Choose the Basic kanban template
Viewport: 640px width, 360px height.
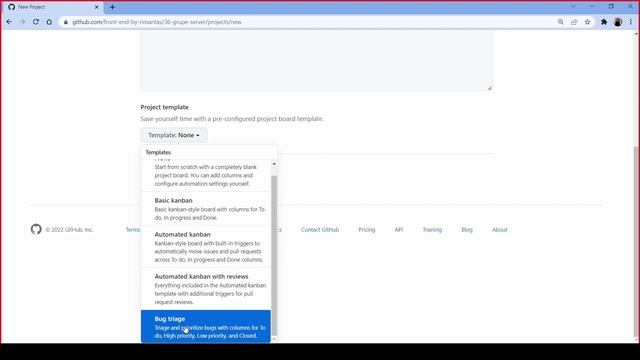pyautogui.click(x=206, y=209)
